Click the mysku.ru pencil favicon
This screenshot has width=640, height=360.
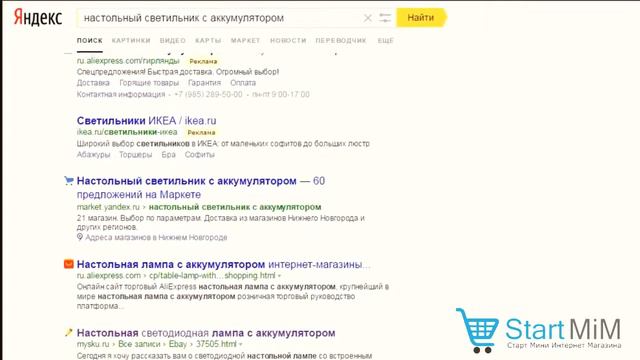pyautogui.click(x=69, y=333)
